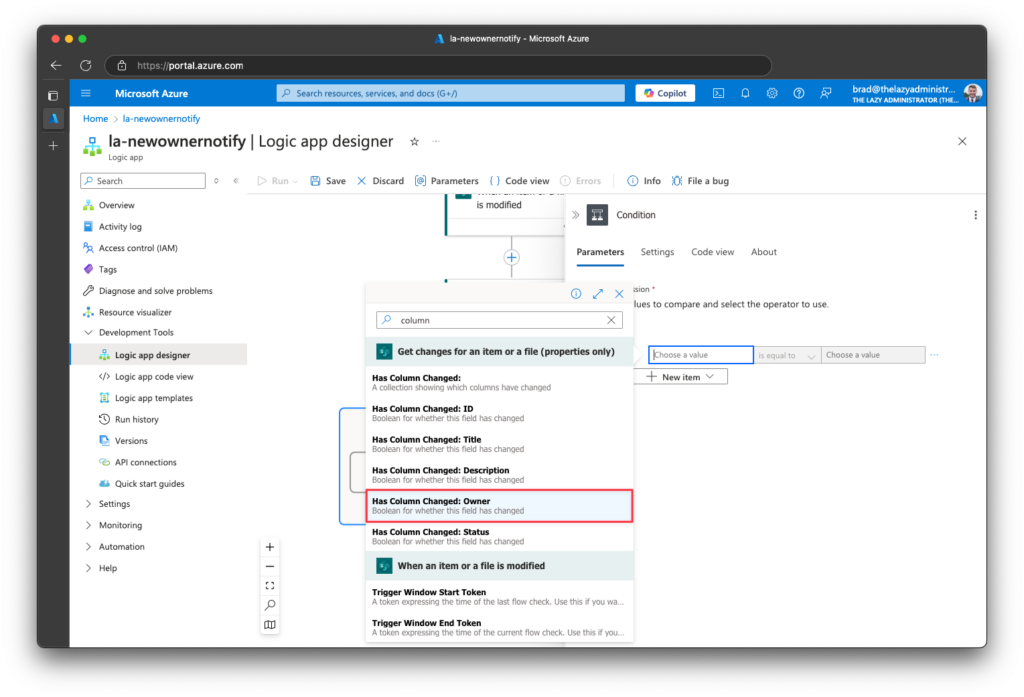1024x697 pixels.
Task: Close the Logic app designer blade
Action: [x=962, y=141]
